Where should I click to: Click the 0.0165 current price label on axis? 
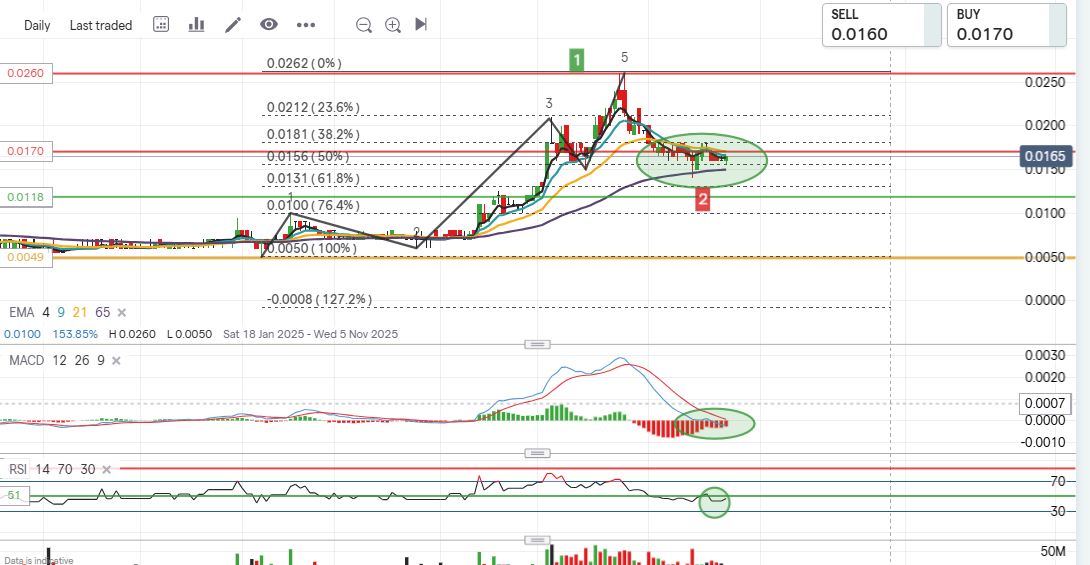coord(1046,156)
